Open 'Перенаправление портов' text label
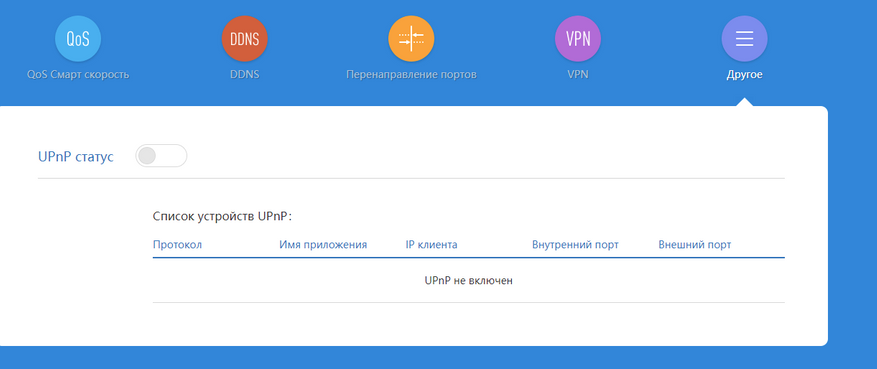Image resolution: width=877 pixels, height=369 pixels. pyautogui.click(x=411, y=74)
